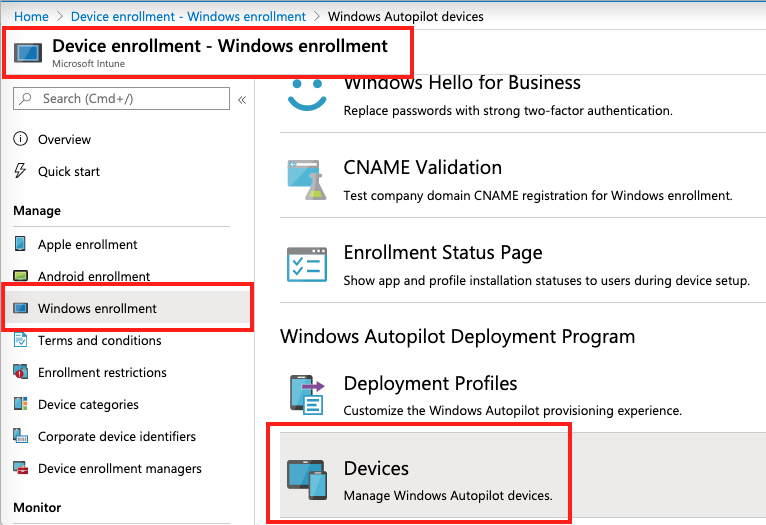This screenshot has width=766, height=525.
Task: Click the Microsoft Intune subtitle text
Action: coord(88,63)
